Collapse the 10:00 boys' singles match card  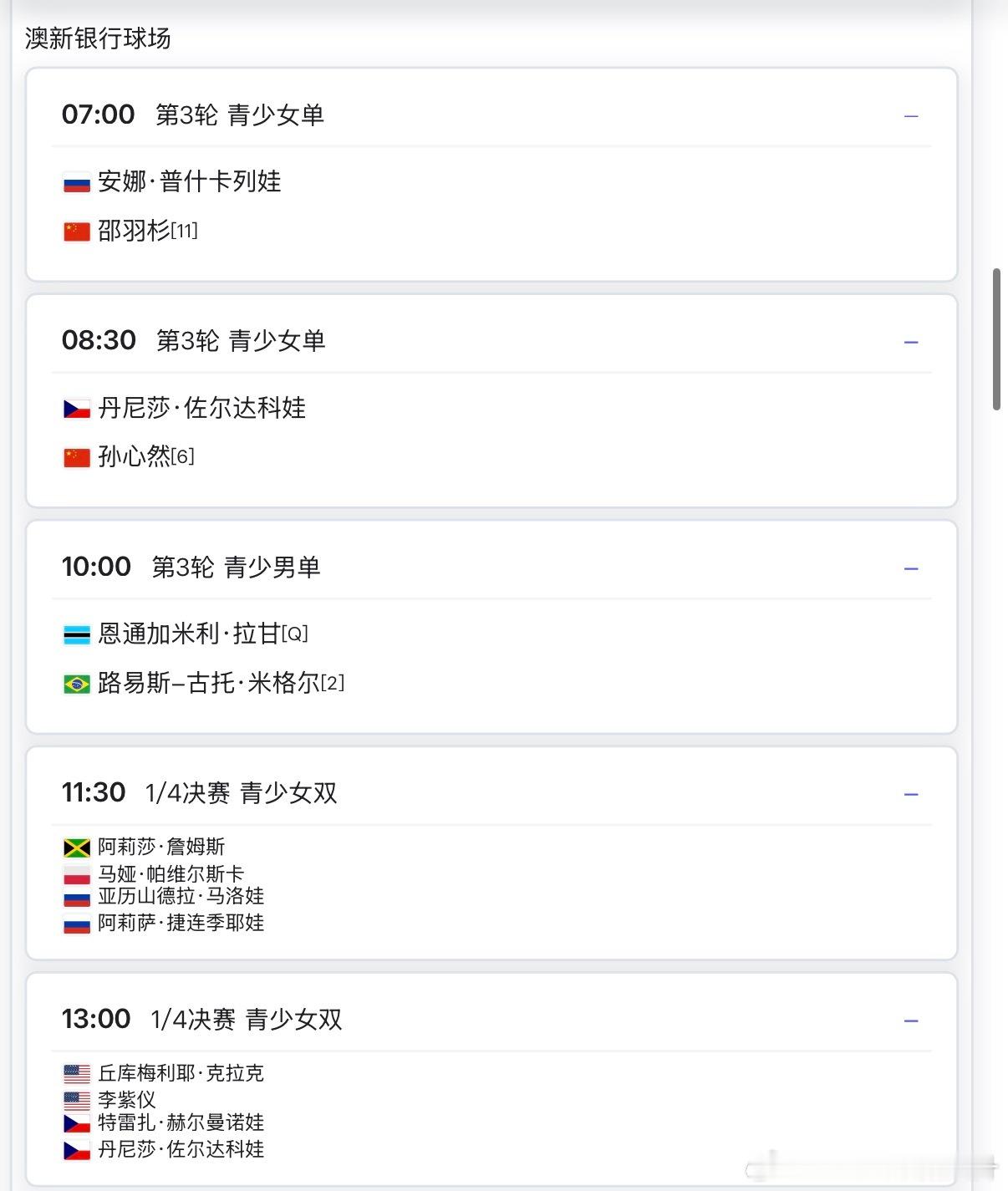pyautogui.click(x=911, y=569)
